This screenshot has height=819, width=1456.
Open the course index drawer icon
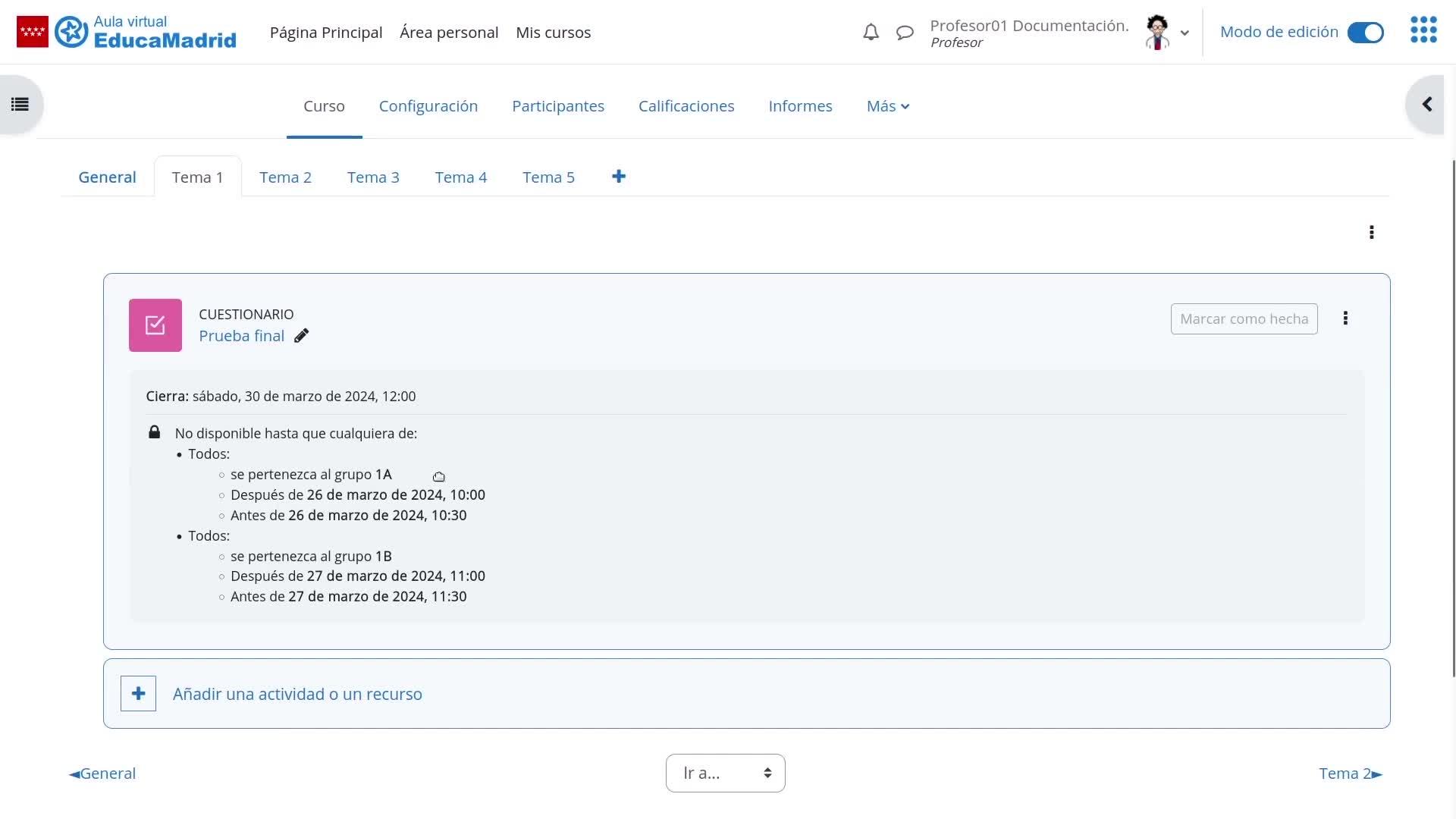(20, 105)
